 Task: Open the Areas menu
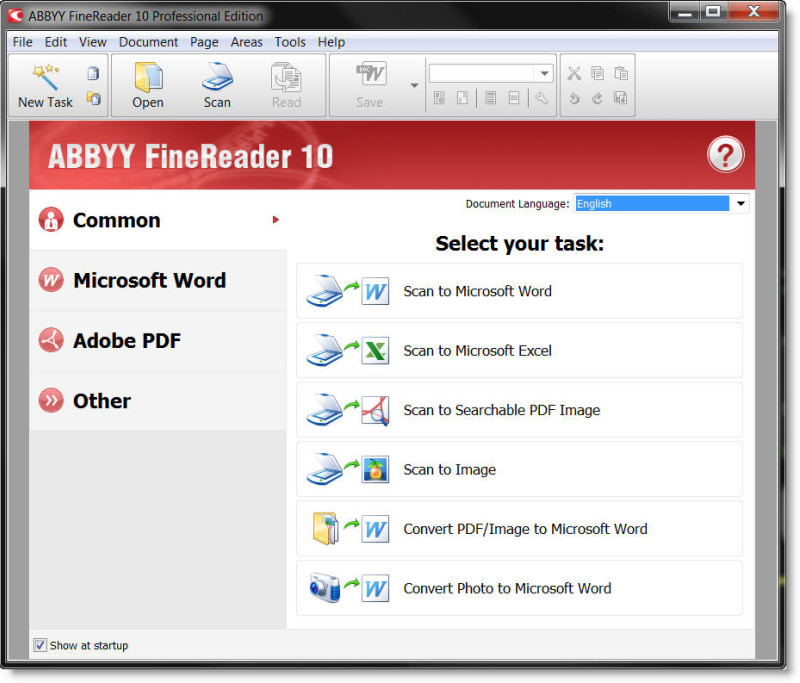point(246,42)
